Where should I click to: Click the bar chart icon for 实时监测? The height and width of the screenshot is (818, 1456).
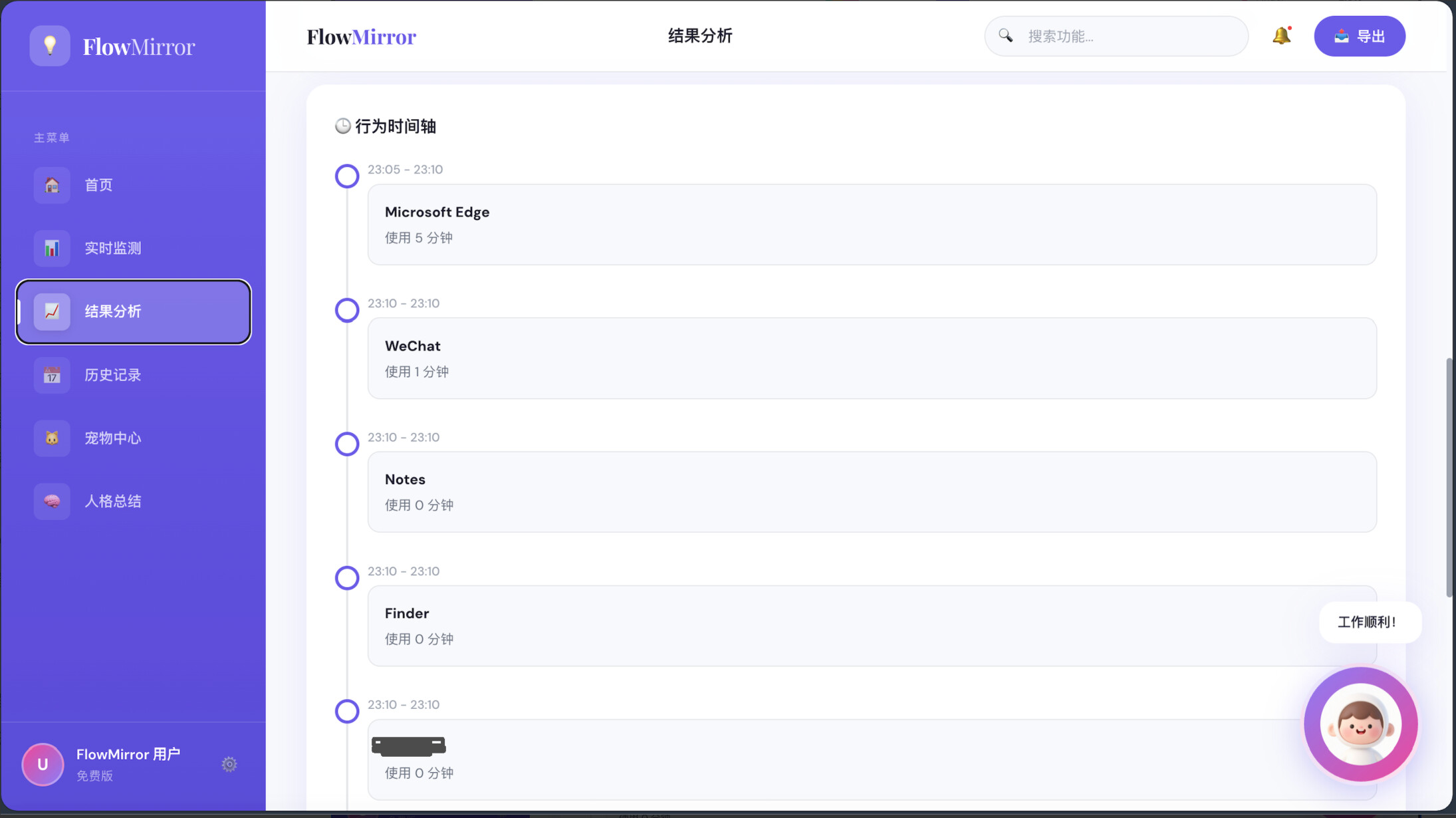coord(52,248)
